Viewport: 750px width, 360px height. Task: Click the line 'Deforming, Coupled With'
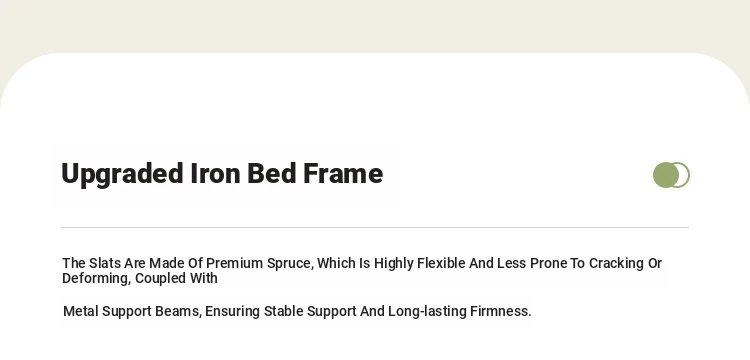140,278
